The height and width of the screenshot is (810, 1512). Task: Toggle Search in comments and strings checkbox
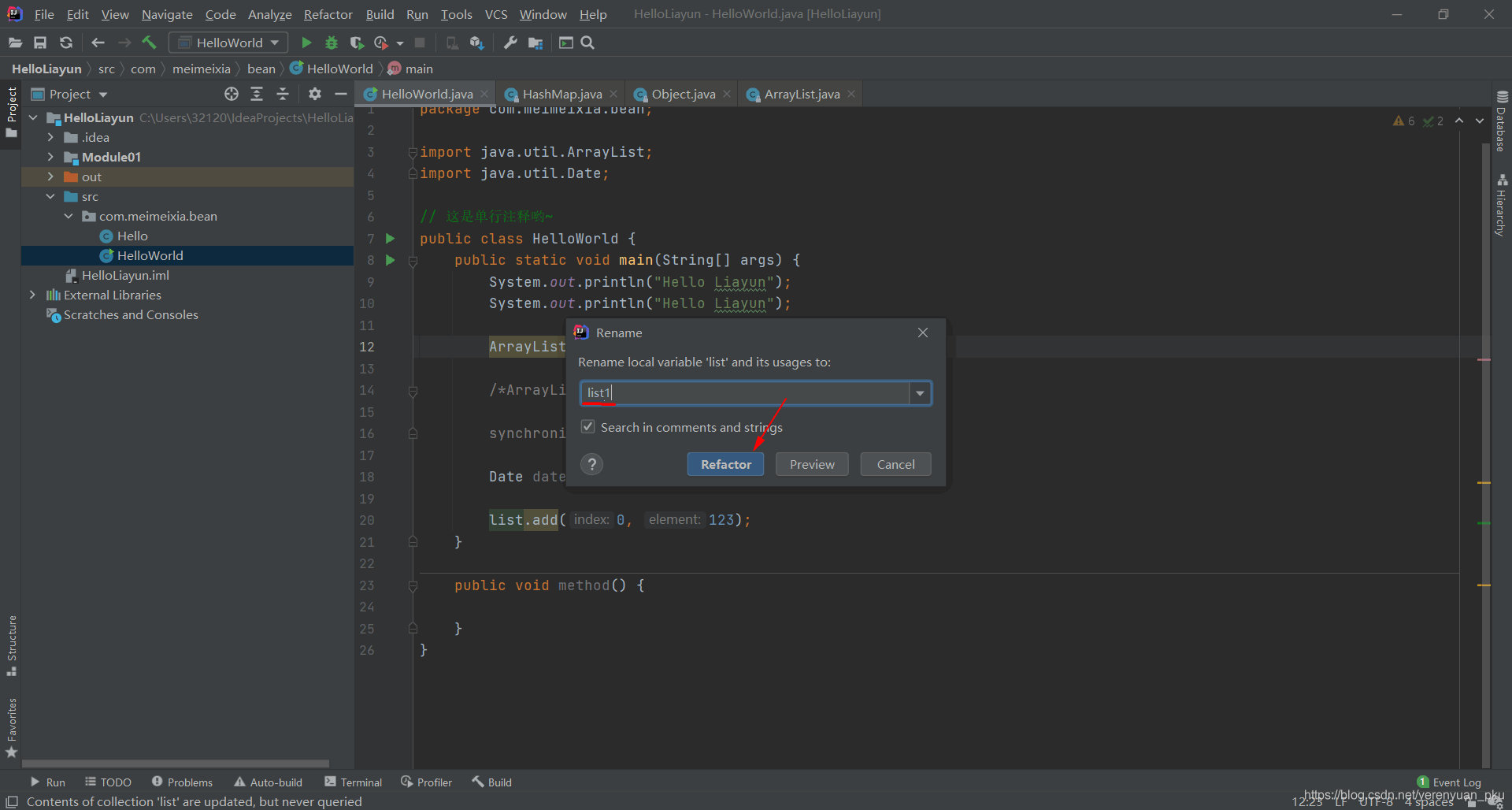click(587, 426)
